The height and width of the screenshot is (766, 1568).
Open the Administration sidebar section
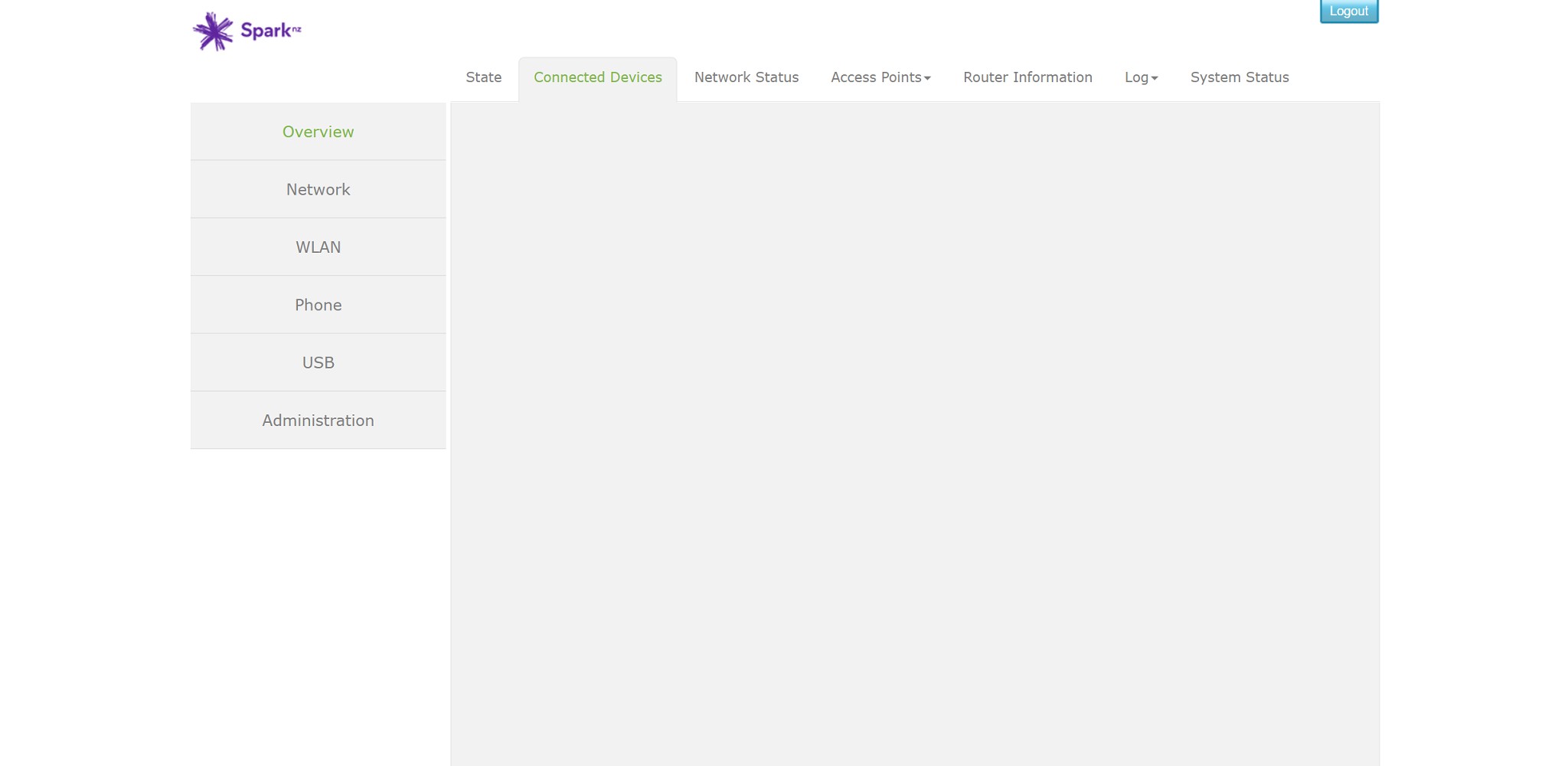click(318, 421)
